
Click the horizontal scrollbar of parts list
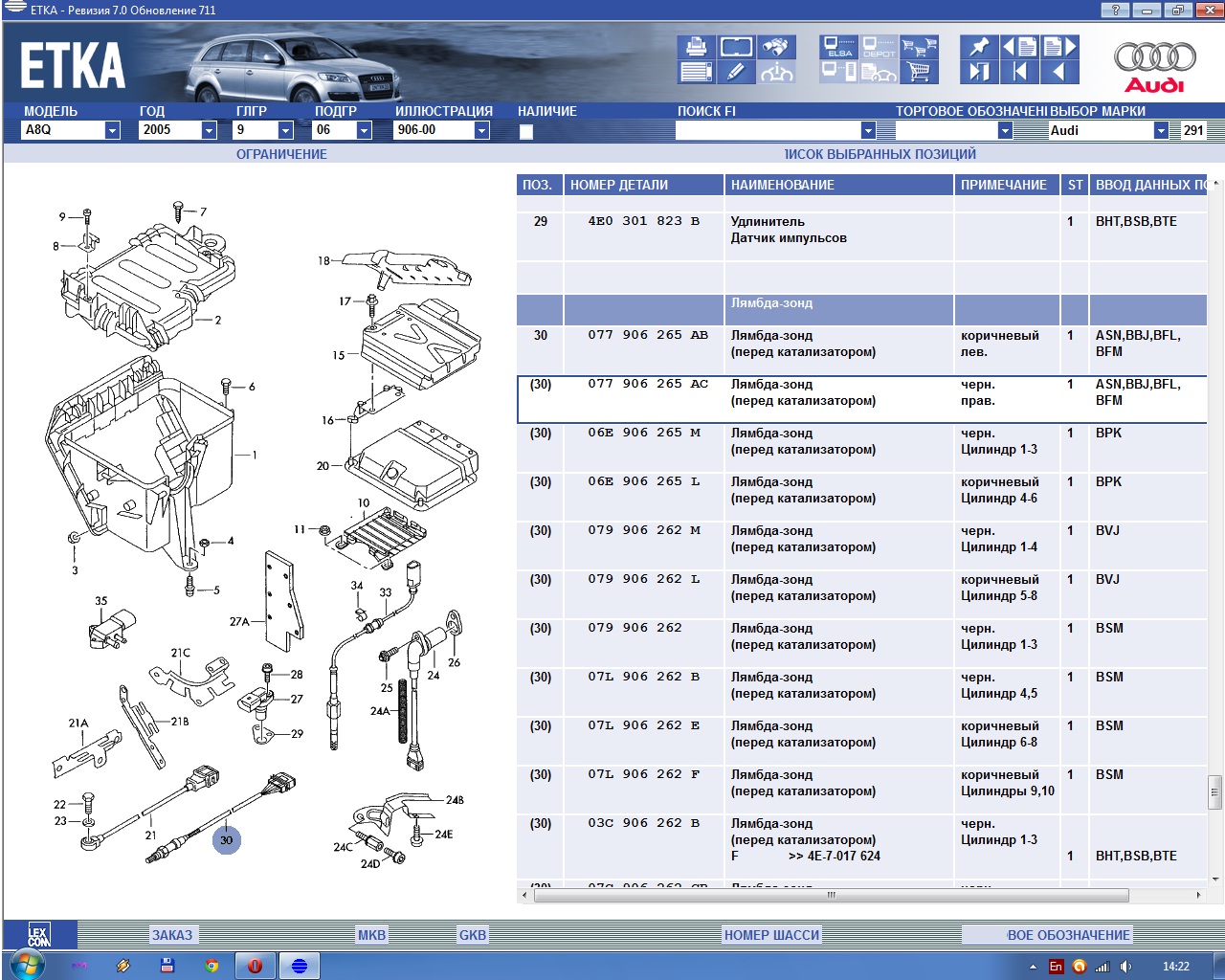(831, 895)
